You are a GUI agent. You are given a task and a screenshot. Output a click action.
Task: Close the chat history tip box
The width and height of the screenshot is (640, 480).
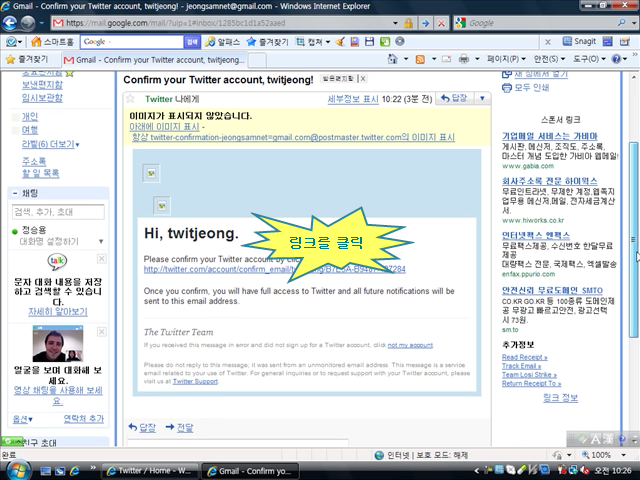pos(102,258)
